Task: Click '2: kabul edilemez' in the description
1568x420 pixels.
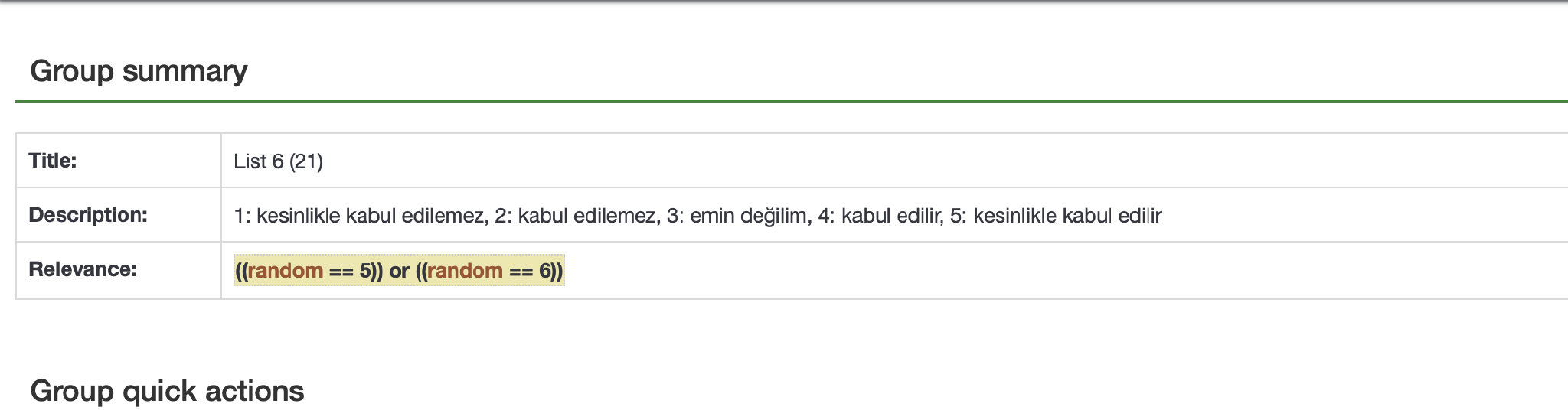Action: (x=575, y=216)
